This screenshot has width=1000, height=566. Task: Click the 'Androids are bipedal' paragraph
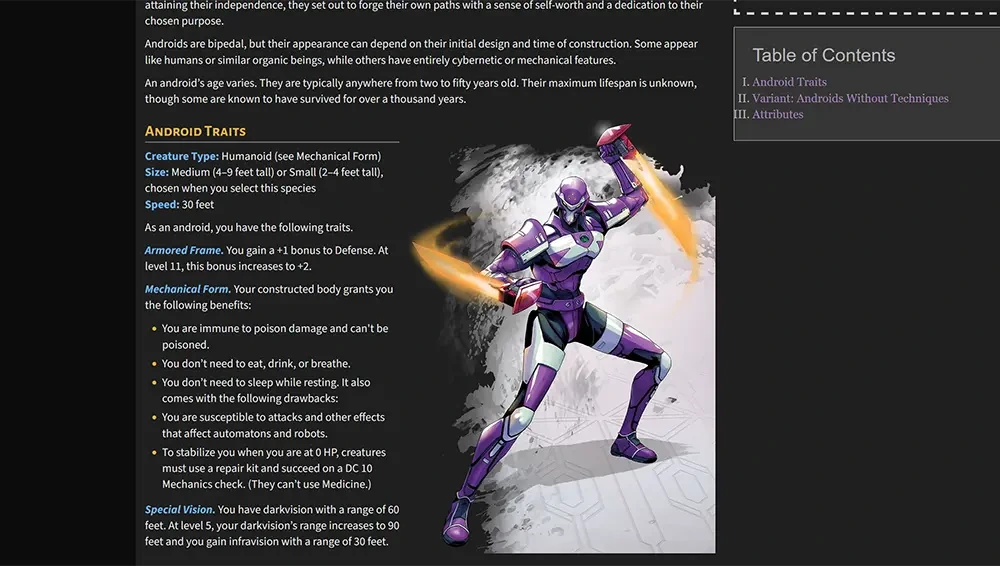coord(421,52)
